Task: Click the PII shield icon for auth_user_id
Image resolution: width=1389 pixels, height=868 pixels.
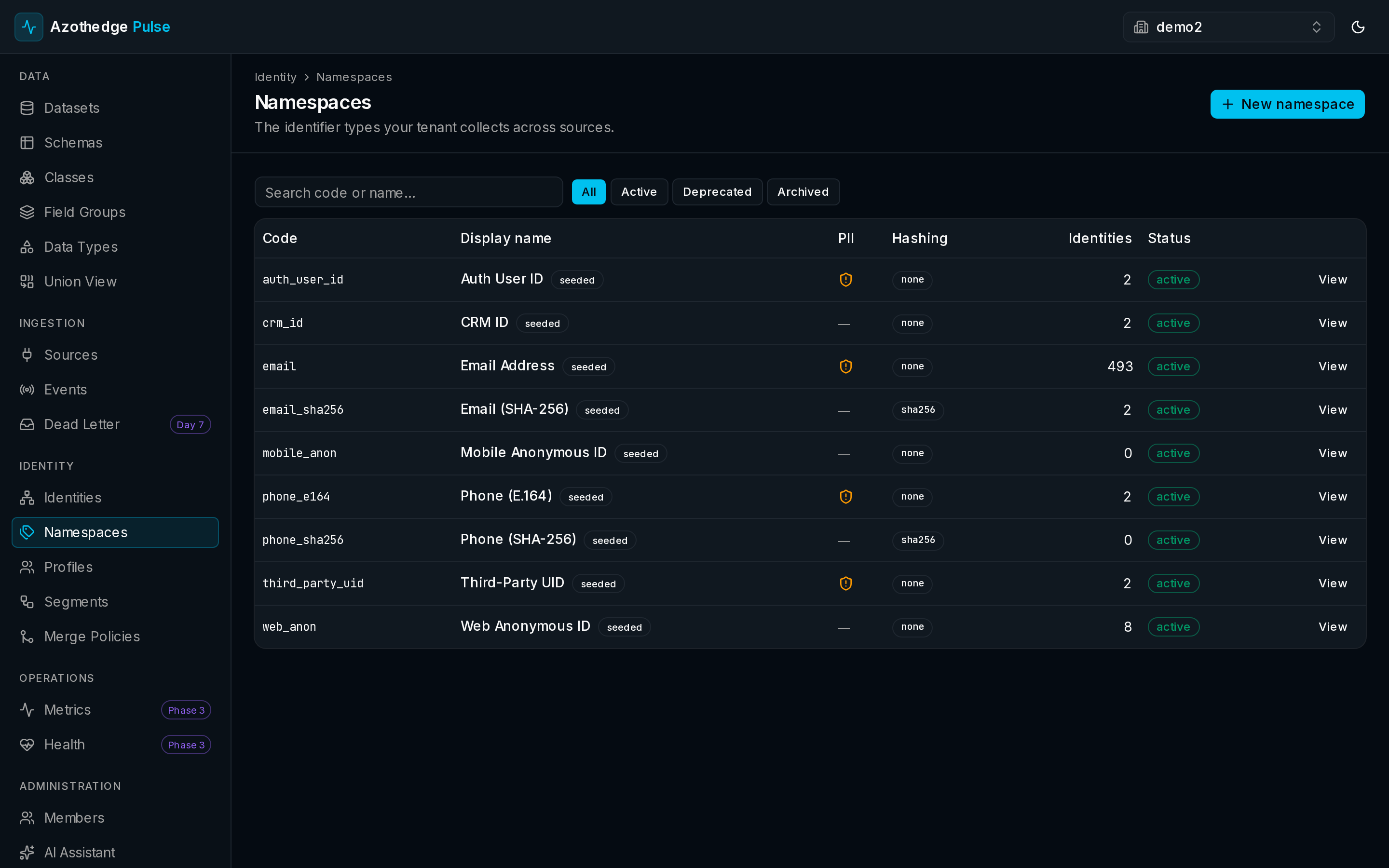Action: tap(845, 280)
